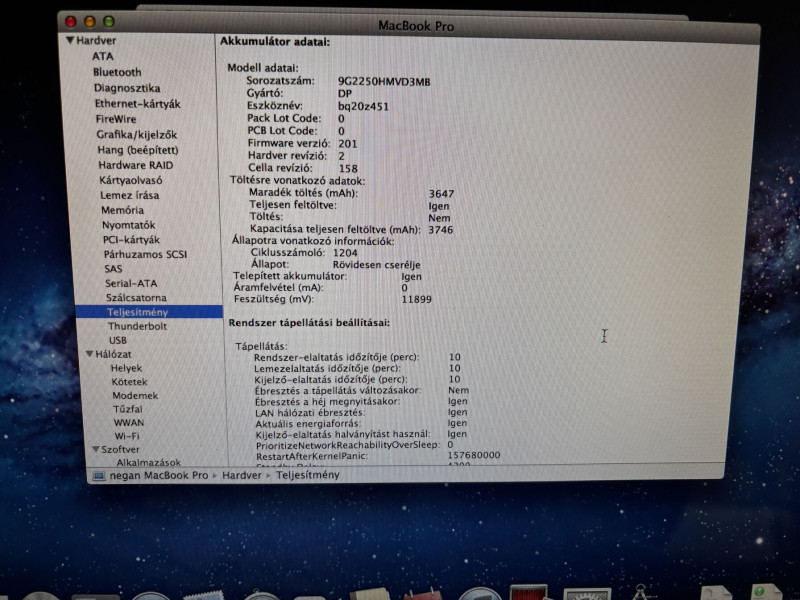This screenshot has width=800, height=600.
Task: Select Szálcsatorna entry
Action: (136, 297)
